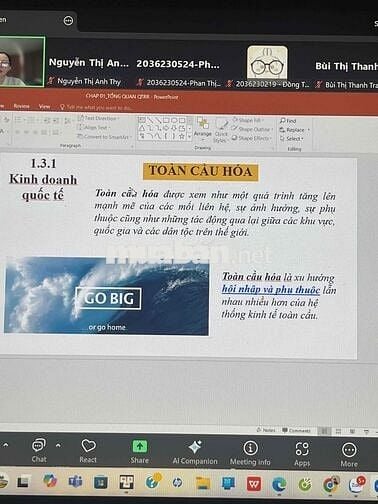Open the Review ribbon tab
This screenshot has width=378, height=504.
[x=22, y=106]
